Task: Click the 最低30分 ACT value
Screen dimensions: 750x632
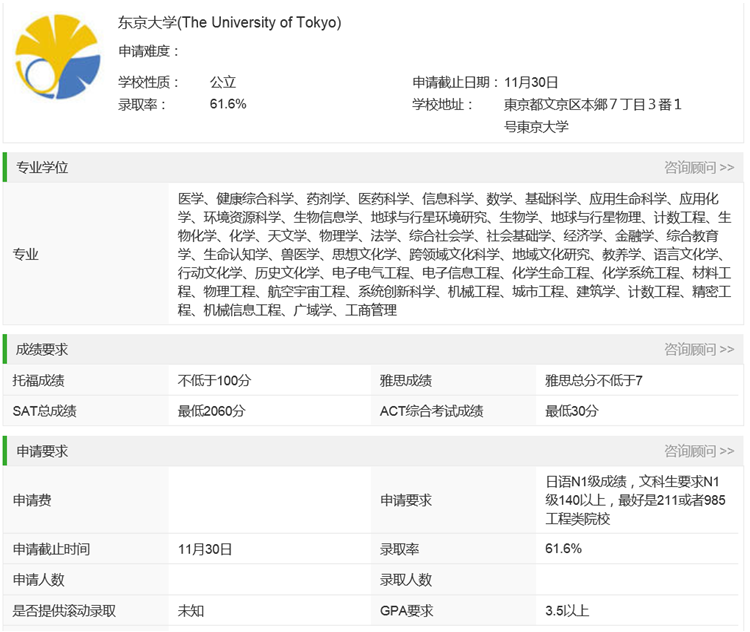Action: point(572,410)
